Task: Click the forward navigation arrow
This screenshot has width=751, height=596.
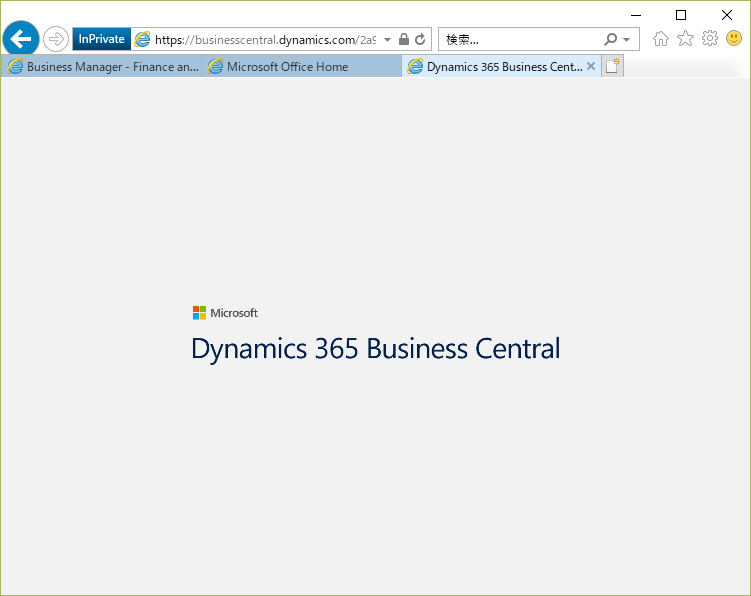Action: (x=56, y=39)
